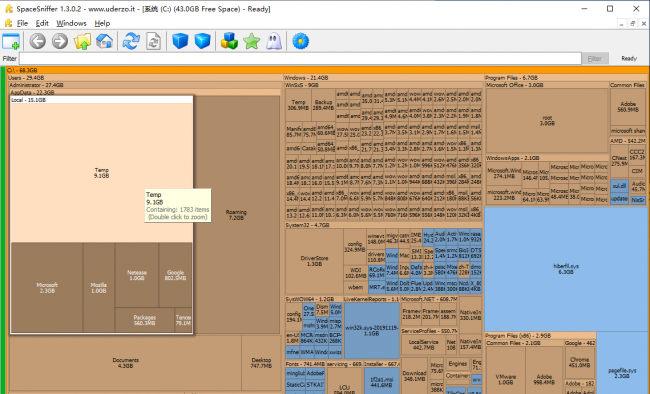Select the root 3.0GB block
The image size is (650, 394).
coord(547,121)
